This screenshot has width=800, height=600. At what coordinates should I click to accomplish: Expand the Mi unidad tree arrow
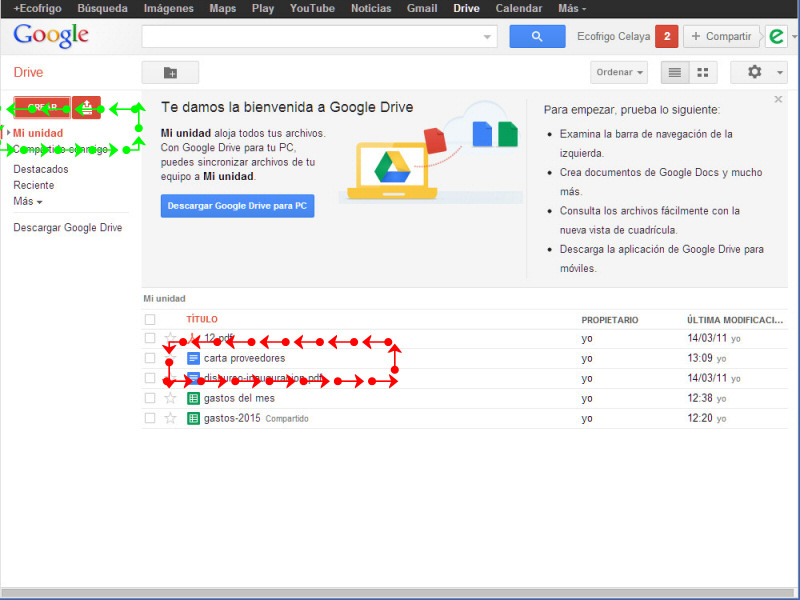(x=8, y=133)
